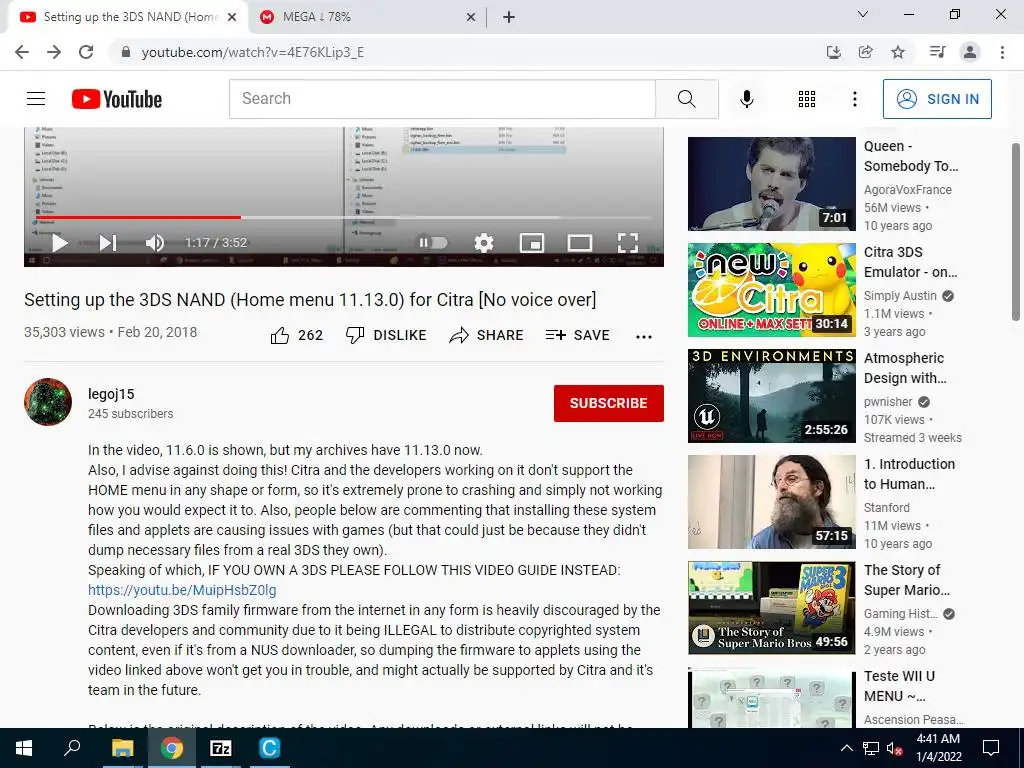The width and height of the screenshot is (1024, 768).
Task: Open Windows taskbar search
Action: pyautogui.click(x=72, y=748)
